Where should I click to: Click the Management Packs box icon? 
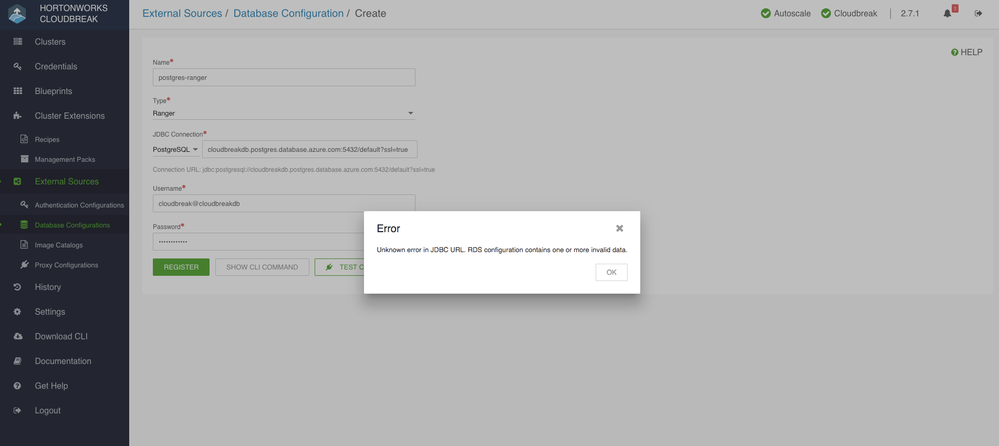[x=24, y=159]
